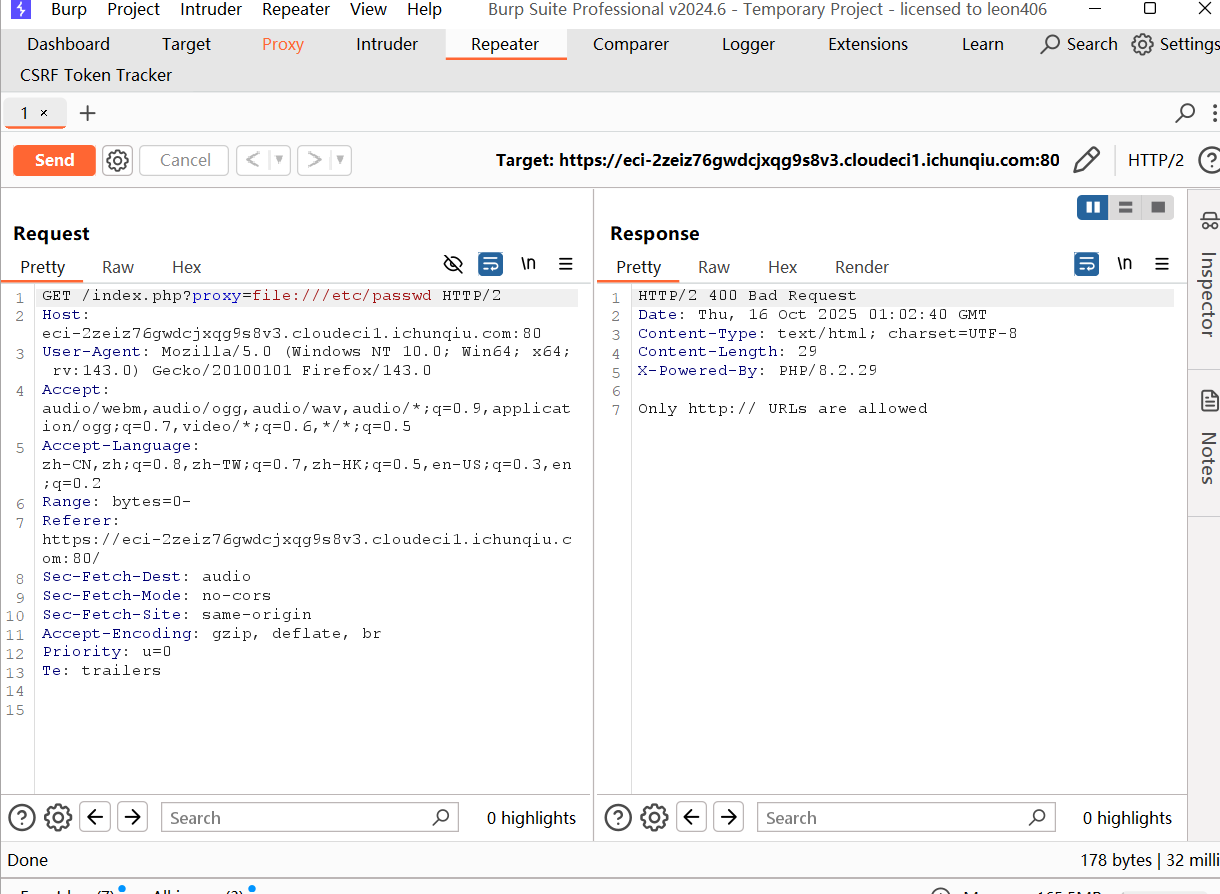Toggle show newline characters in response pane
1220x894 pixels.
coord(1124,264)
